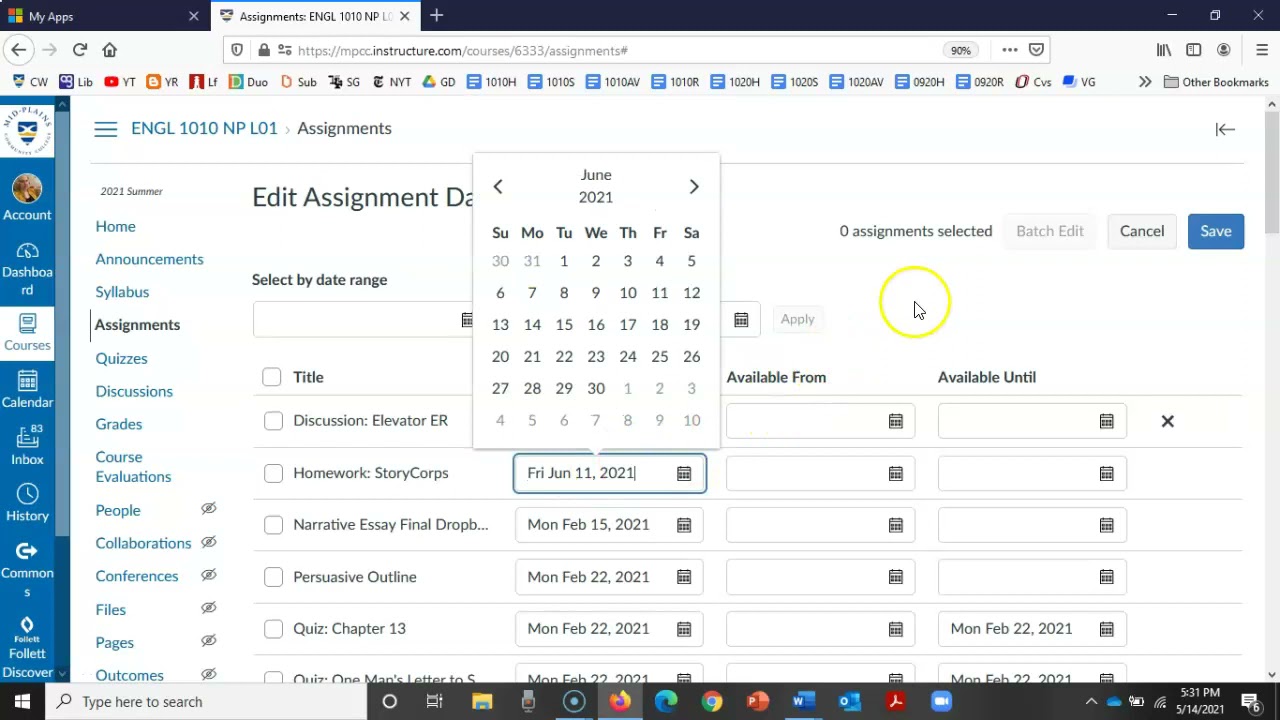
Task: Check the Persuasive Outline checkbox
Action: 273,577
